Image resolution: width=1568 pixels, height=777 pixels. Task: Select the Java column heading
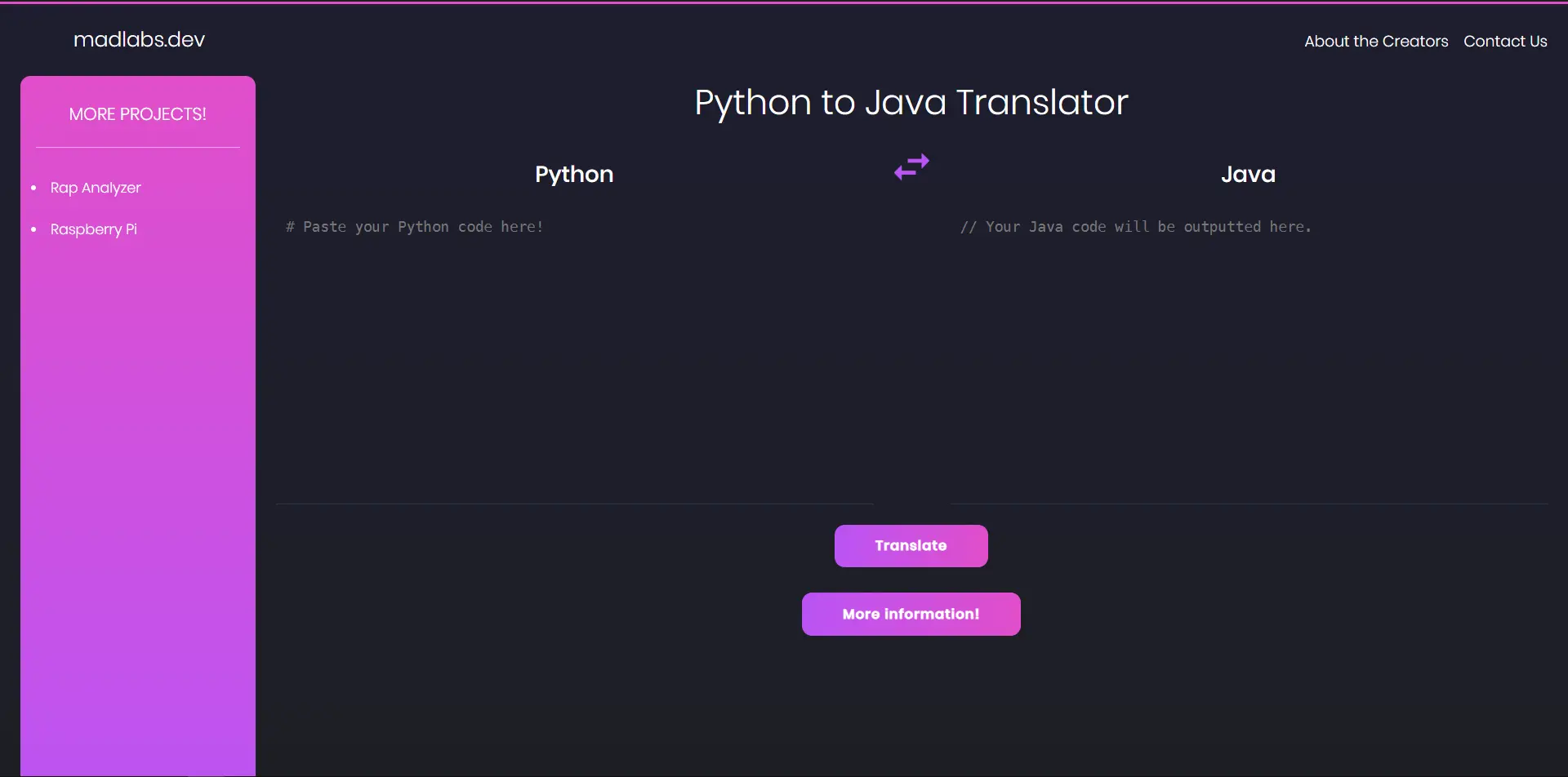(1247, 174)
